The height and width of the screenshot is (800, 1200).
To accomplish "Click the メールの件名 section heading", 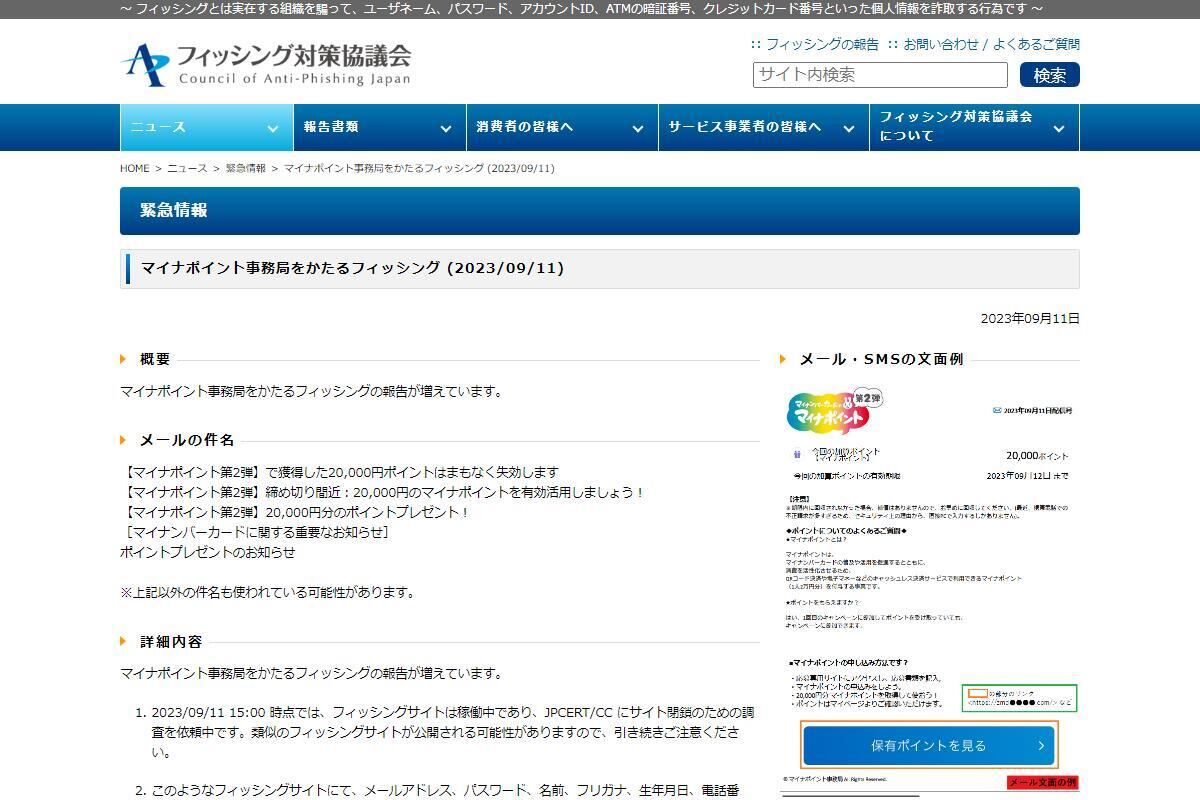I will coord(187,440).
